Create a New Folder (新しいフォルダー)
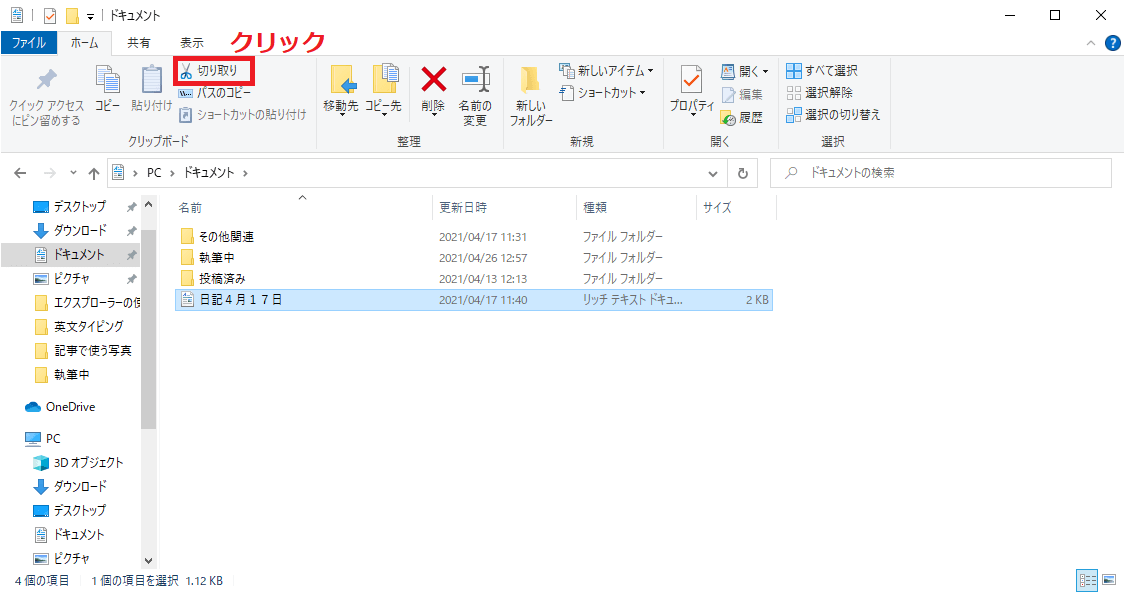 click(531, 97)
